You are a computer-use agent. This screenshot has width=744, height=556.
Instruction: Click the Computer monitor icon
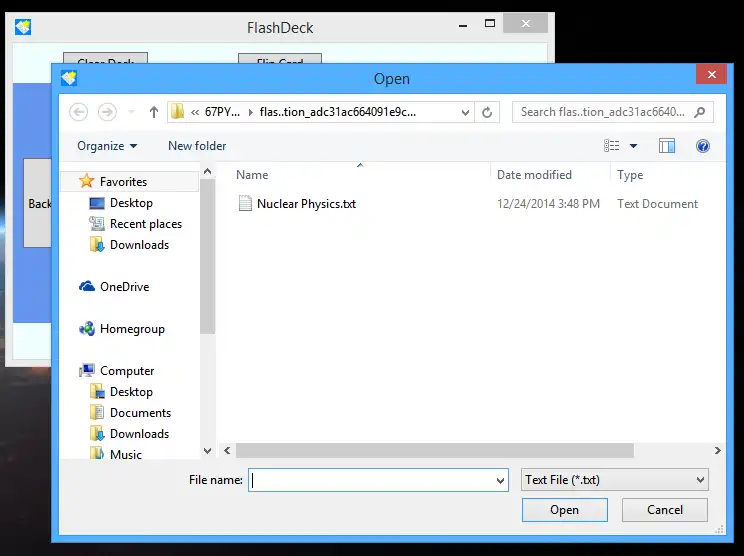click(87, 370)
